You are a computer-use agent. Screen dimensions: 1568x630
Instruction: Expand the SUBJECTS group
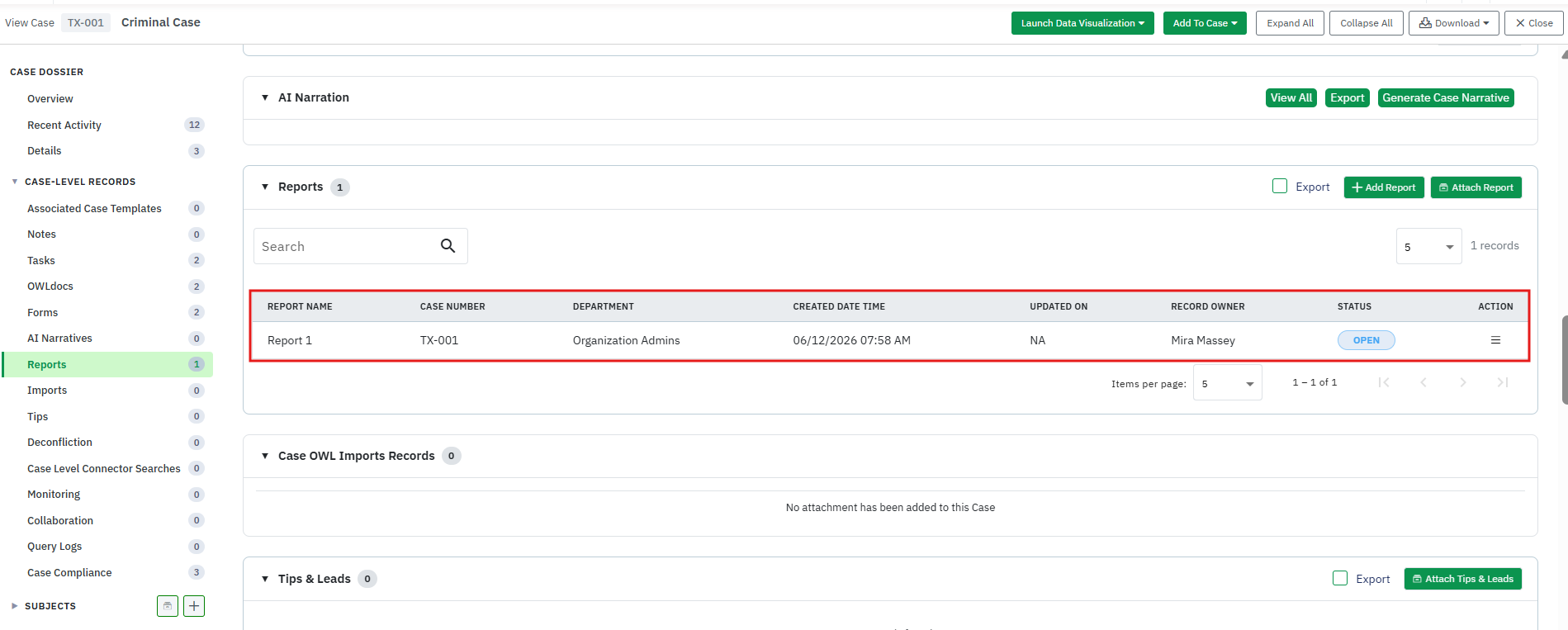point(15,606)
